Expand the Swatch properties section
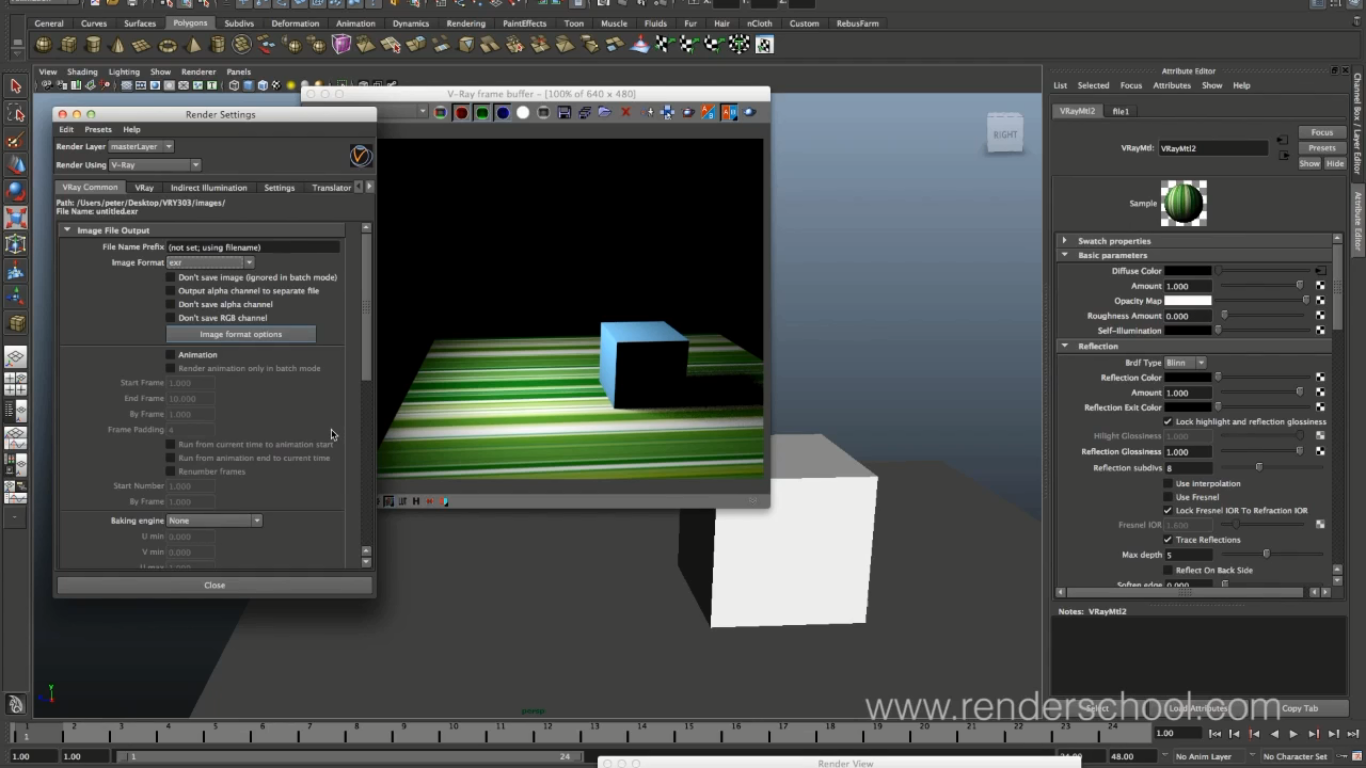1366x768 pixels. click(x=1064, y=241)
